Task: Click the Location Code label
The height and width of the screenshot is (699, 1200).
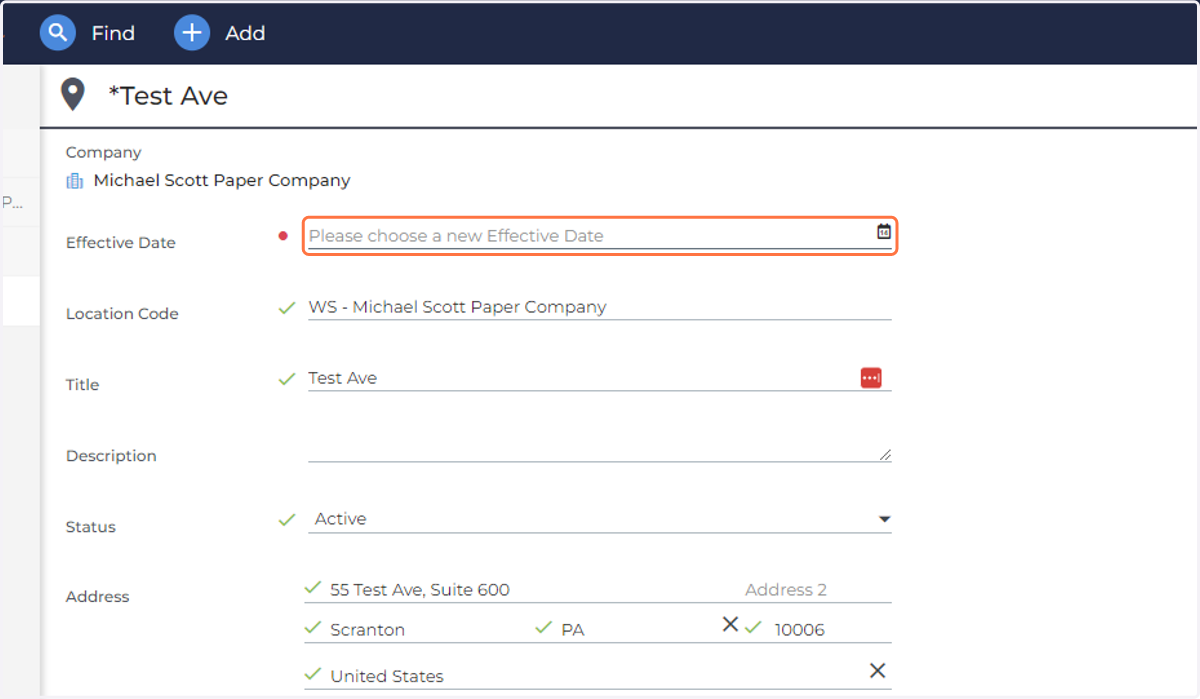Action: pyautogui.click(x=122, y=314)
